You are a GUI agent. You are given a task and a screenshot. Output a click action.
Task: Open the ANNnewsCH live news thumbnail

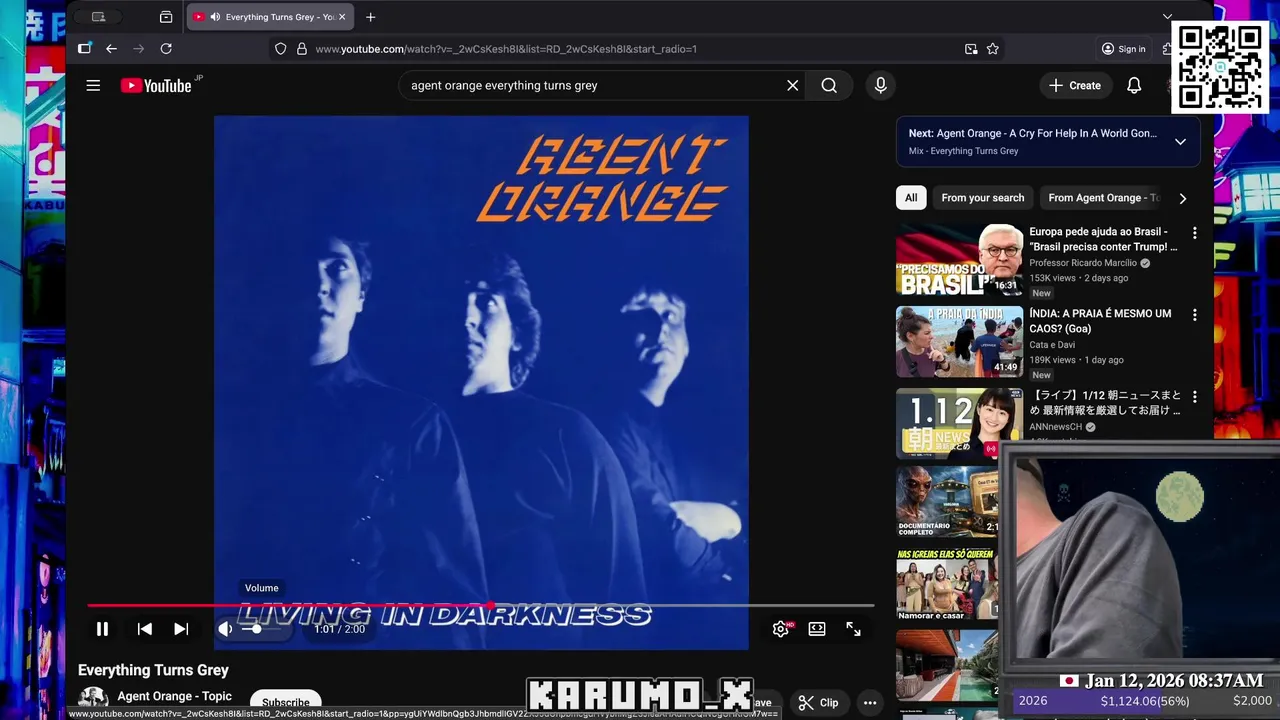[959, 423]
